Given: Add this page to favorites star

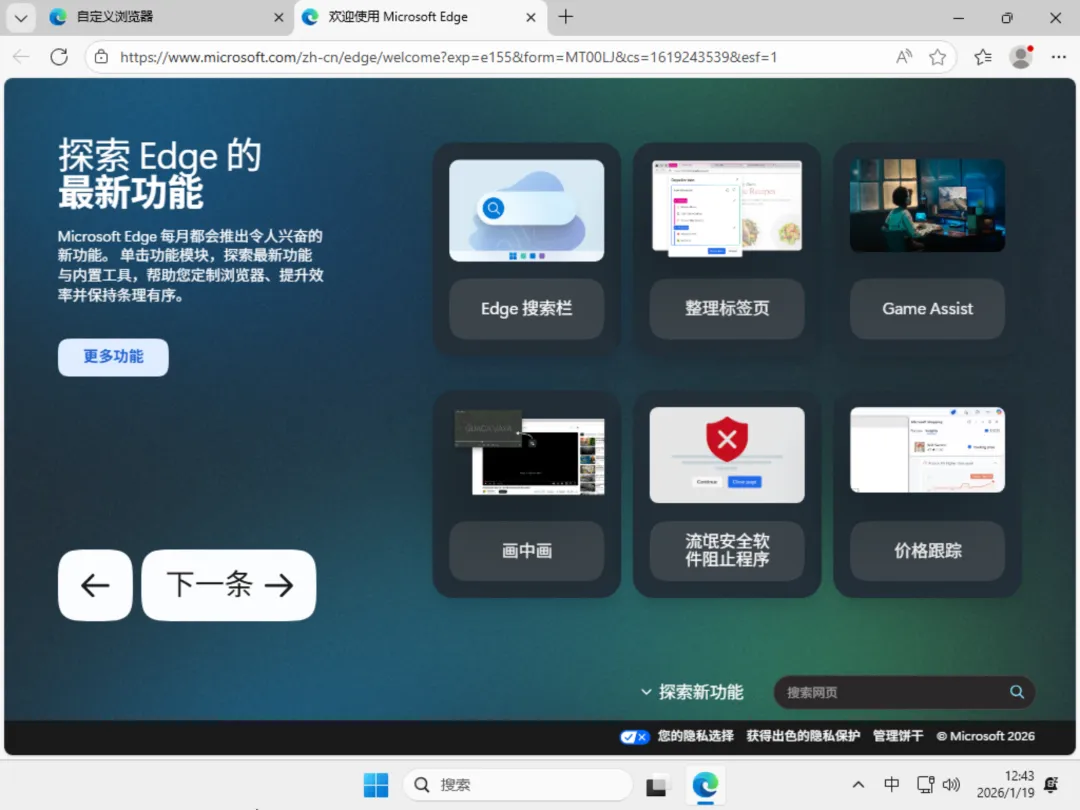Looking at the screenshot, I should pyautogui.click(x=937, y=57).
